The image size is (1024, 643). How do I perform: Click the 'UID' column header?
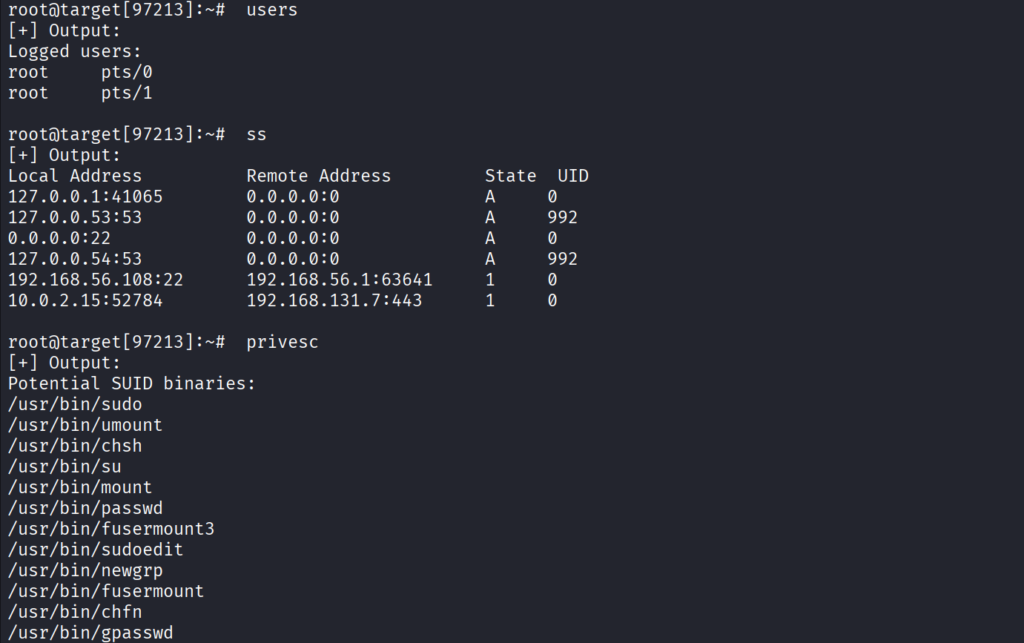point(573,176)
